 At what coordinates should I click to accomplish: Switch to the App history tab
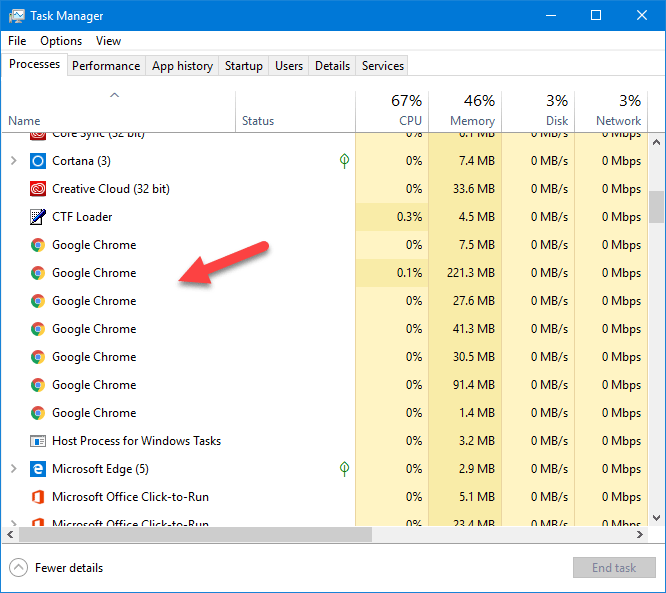tap(182, 66)
